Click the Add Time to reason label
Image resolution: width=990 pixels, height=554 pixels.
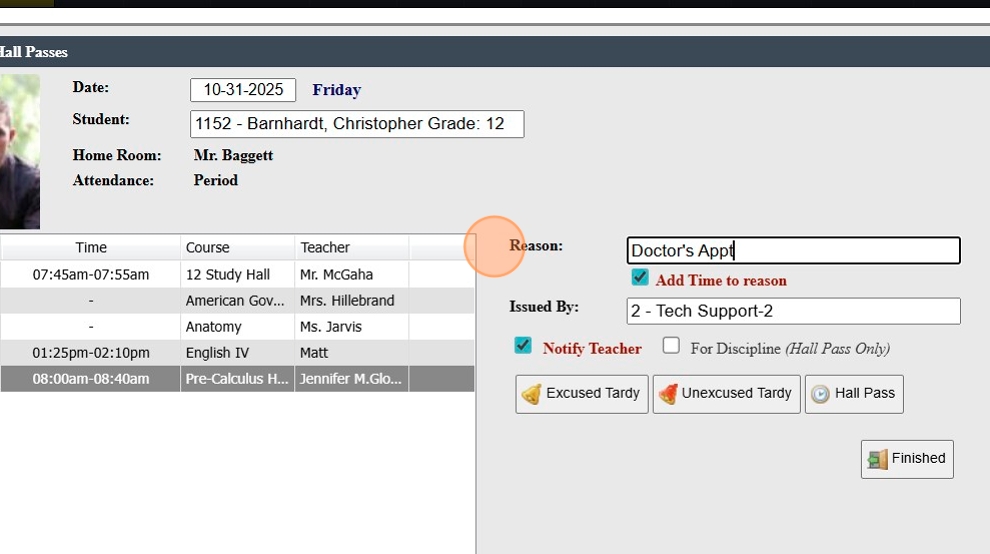click(x=720, y=280)
